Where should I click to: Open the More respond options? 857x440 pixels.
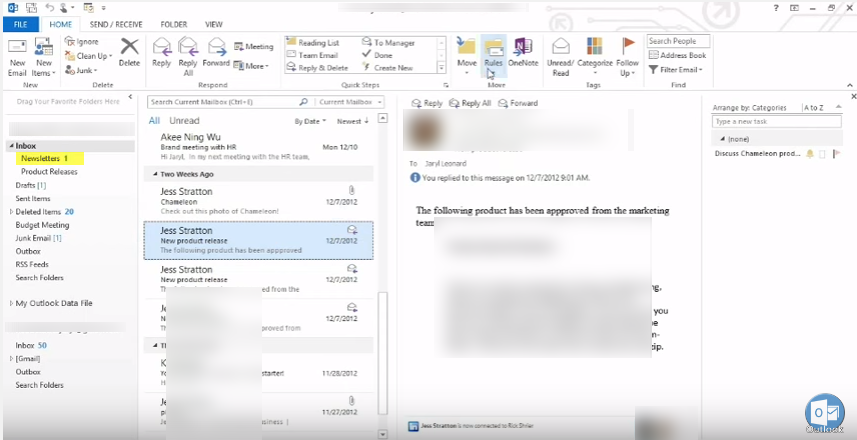click(251, 66)
